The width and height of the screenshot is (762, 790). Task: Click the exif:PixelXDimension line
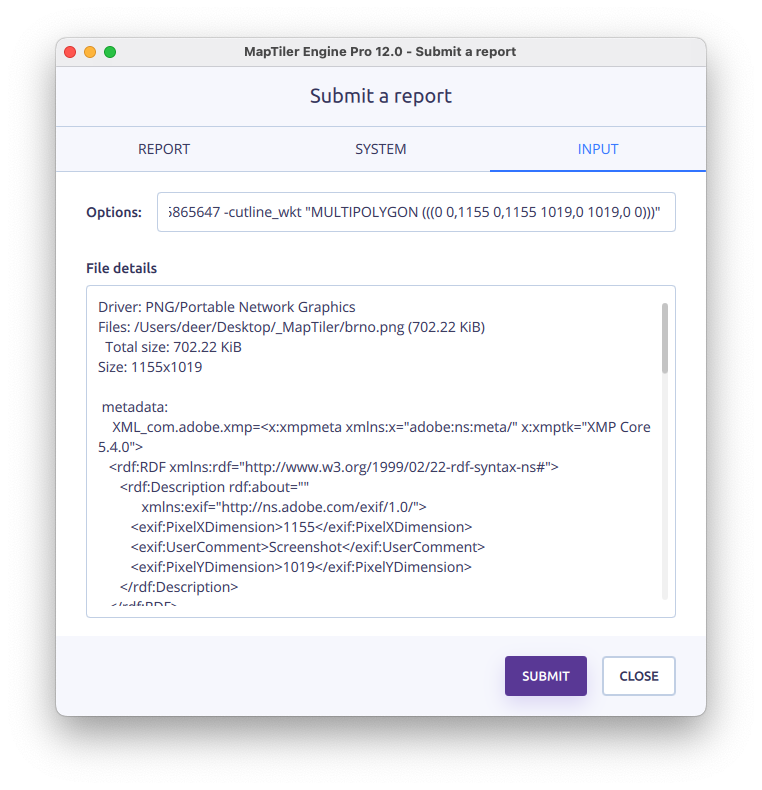click(300, 527)
